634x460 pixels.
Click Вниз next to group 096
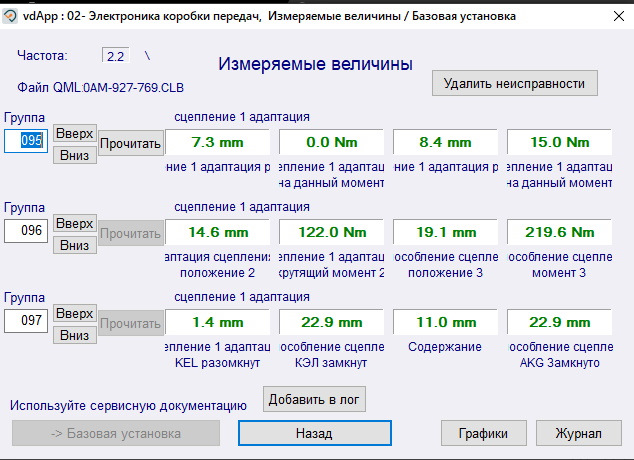(x=75, y=245)
